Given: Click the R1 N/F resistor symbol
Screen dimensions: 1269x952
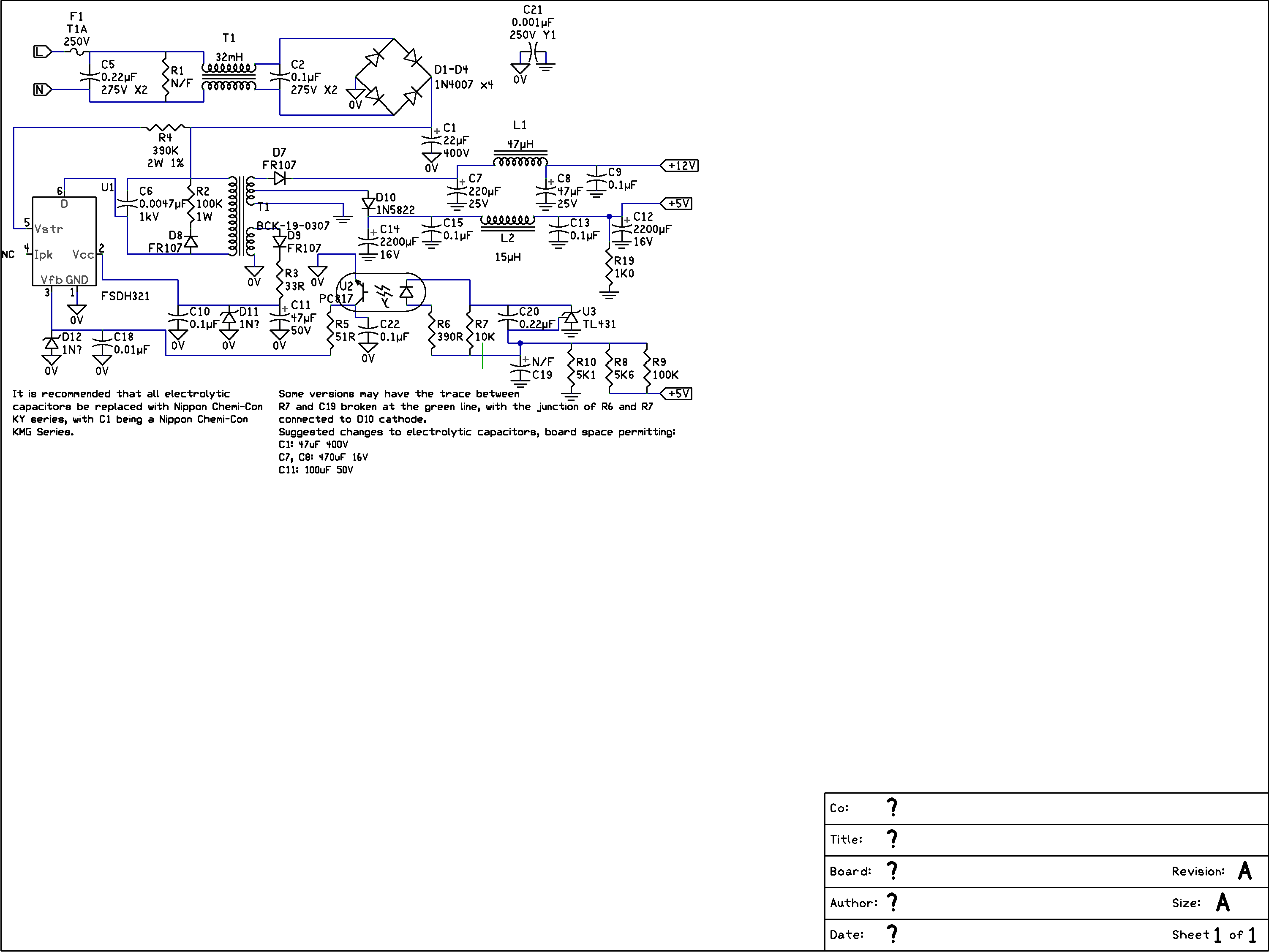Looking at the screenshot, I should (166, 77).
